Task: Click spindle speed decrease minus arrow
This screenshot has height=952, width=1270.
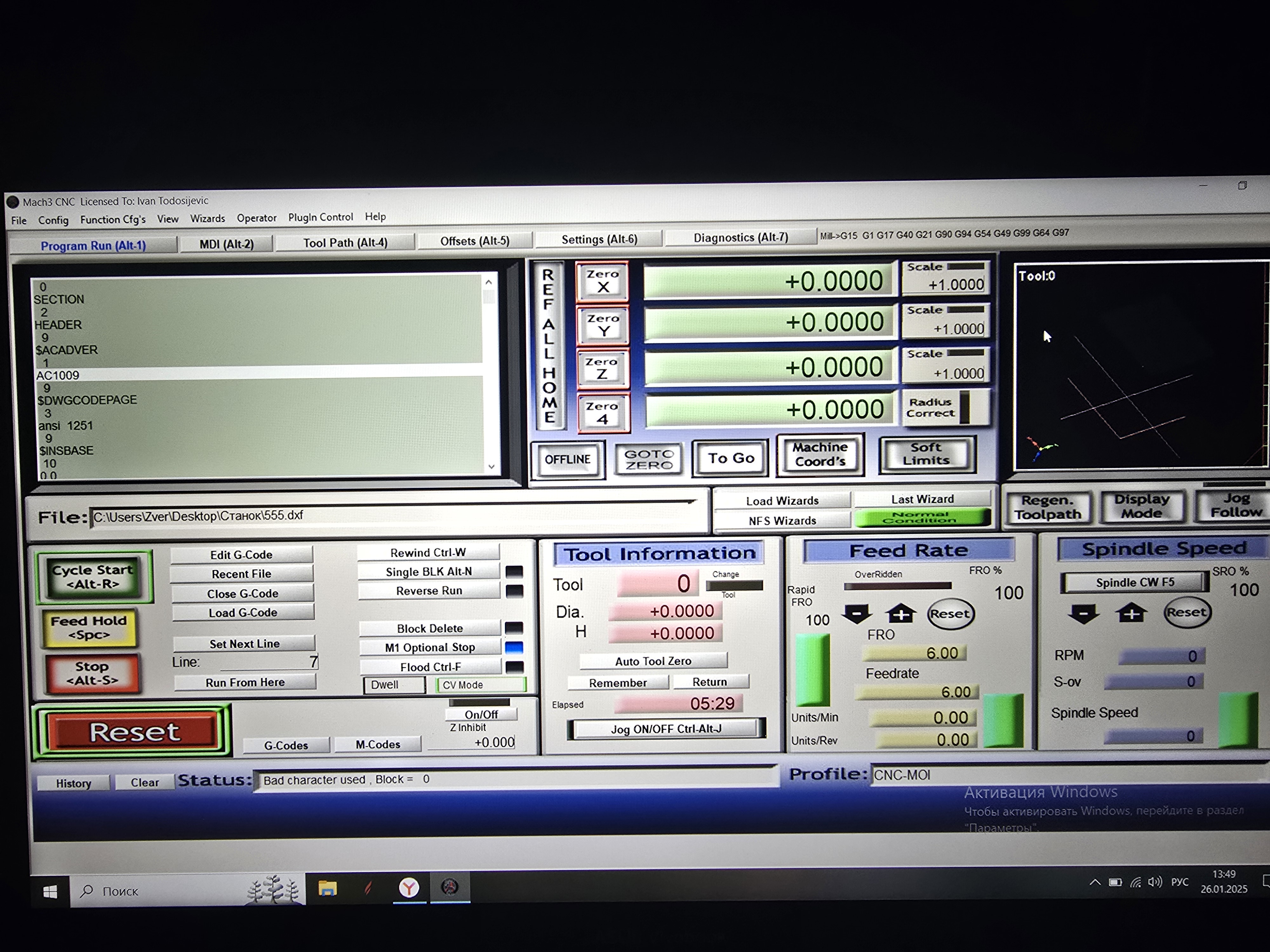Action: pos(1083,613)
